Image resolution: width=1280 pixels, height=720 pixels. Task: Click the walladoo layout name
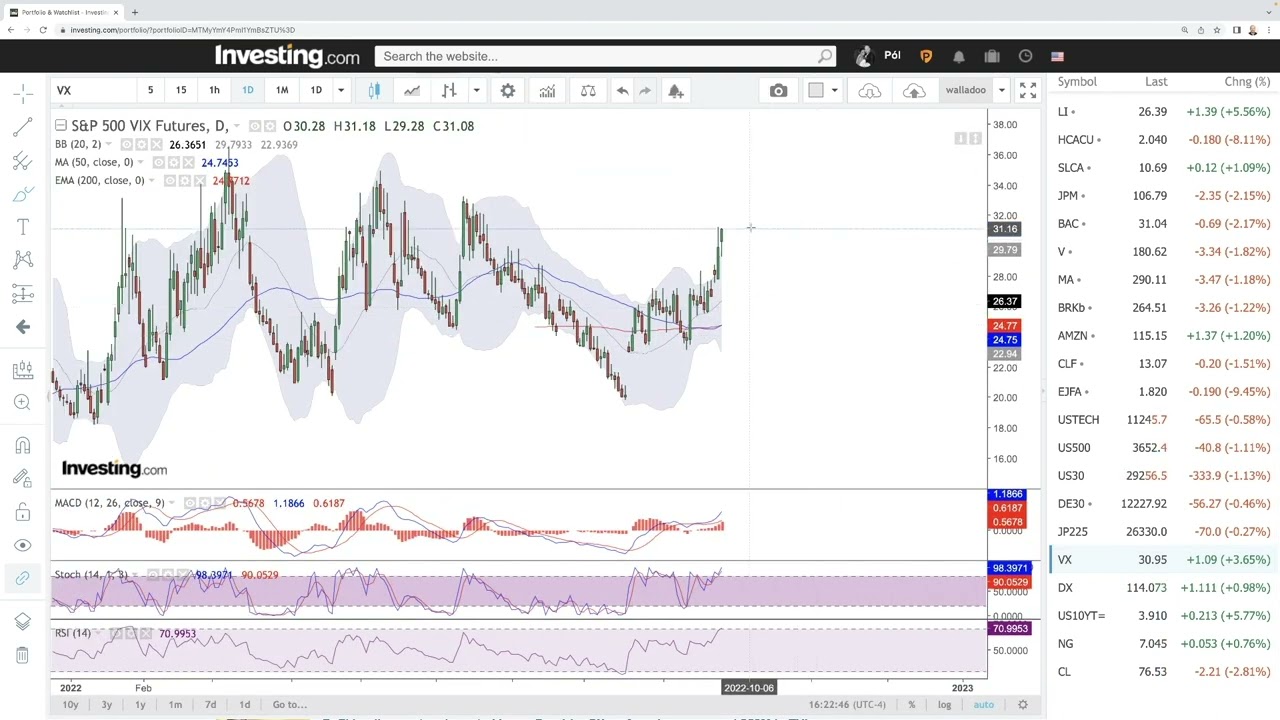tap(966, 90)
